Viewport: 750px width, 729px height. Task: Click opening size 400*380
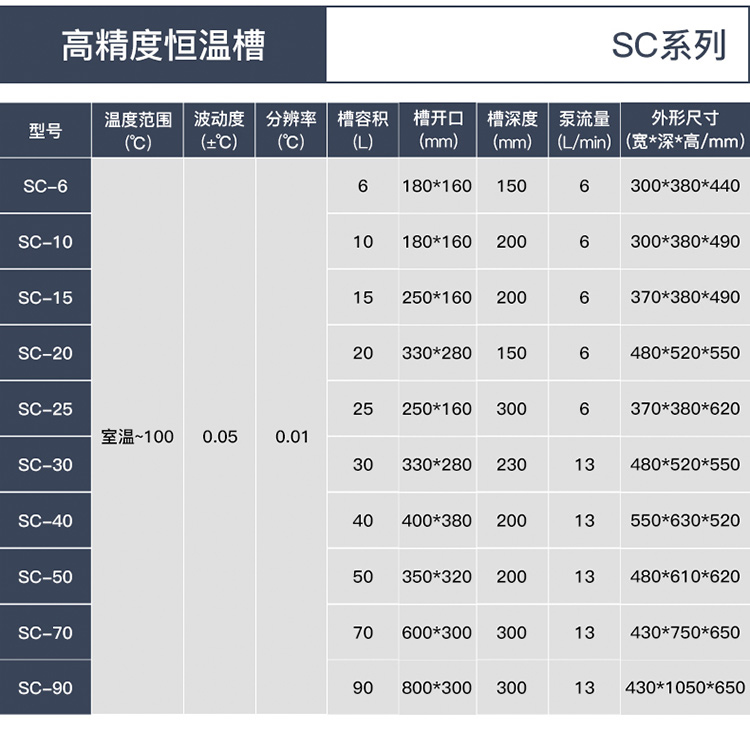437,520
